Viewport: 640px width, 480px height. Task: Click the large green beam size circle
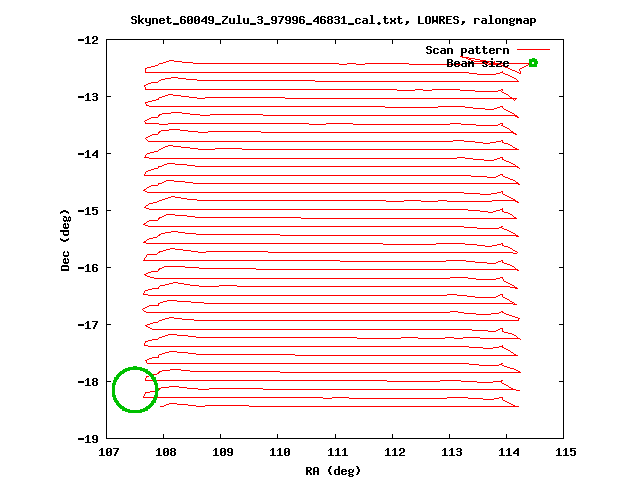pos(135,389)
